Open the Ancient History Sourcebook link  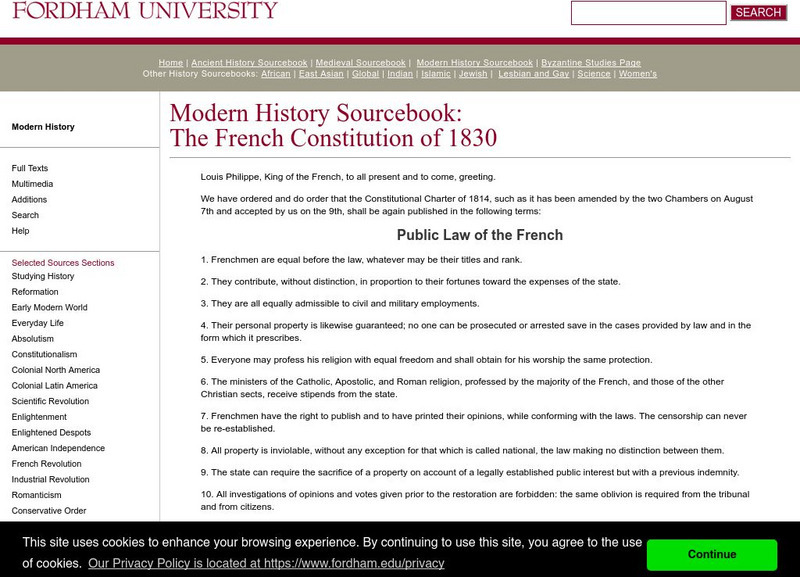249,63
